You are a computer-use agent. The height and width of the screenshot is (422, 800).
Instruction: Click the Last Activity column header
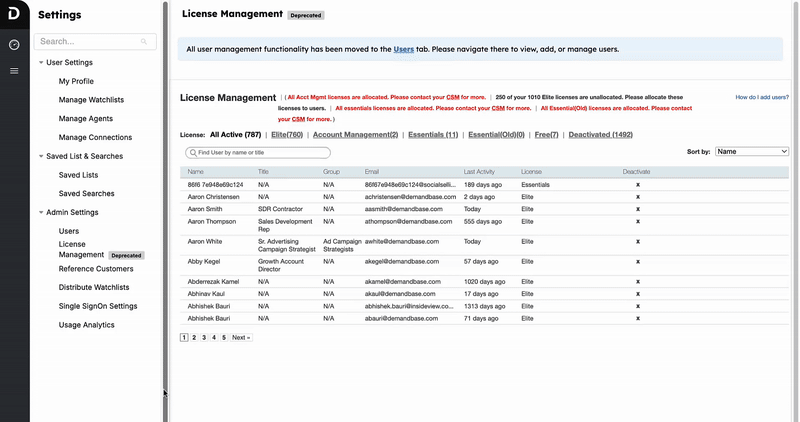point(479,172)
